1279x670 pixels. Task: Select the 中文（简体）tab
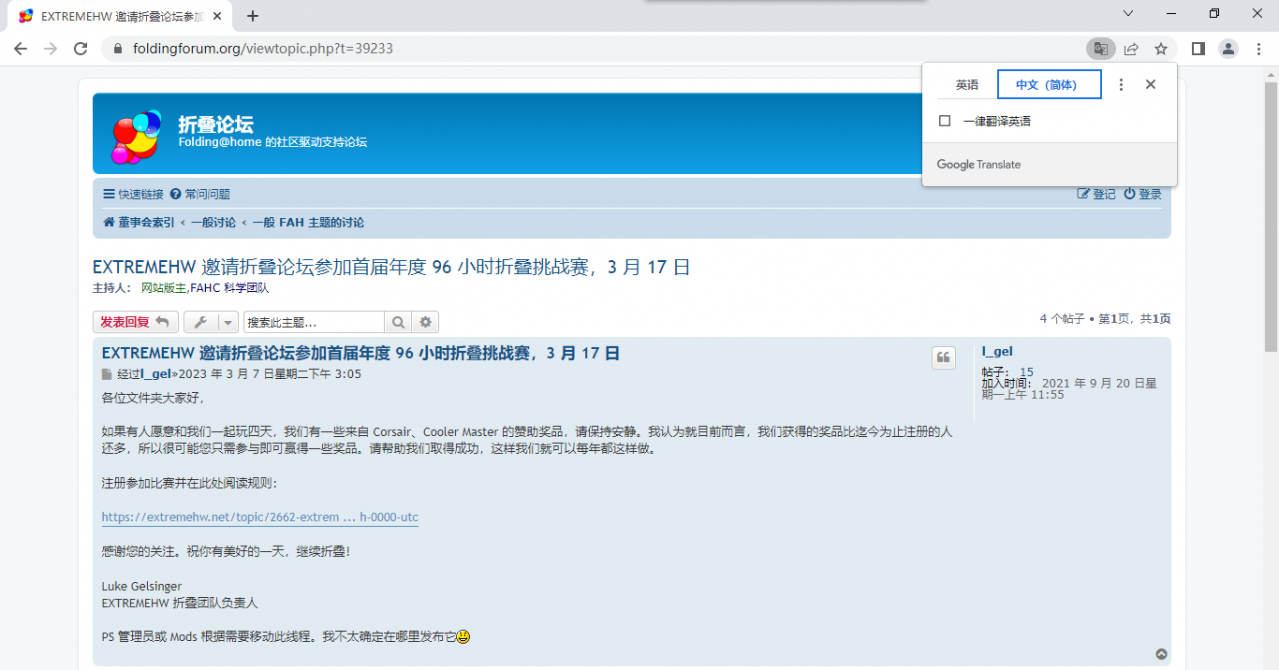pyautogui.click(x=1049, y=85)
